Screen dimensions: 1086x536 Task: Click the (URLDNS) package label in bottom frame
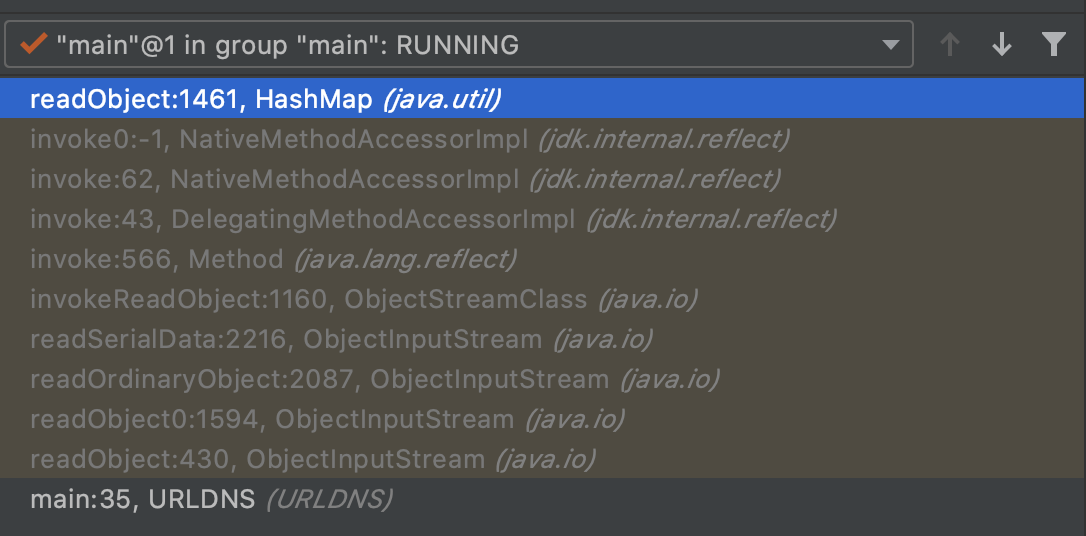[328, 499]
